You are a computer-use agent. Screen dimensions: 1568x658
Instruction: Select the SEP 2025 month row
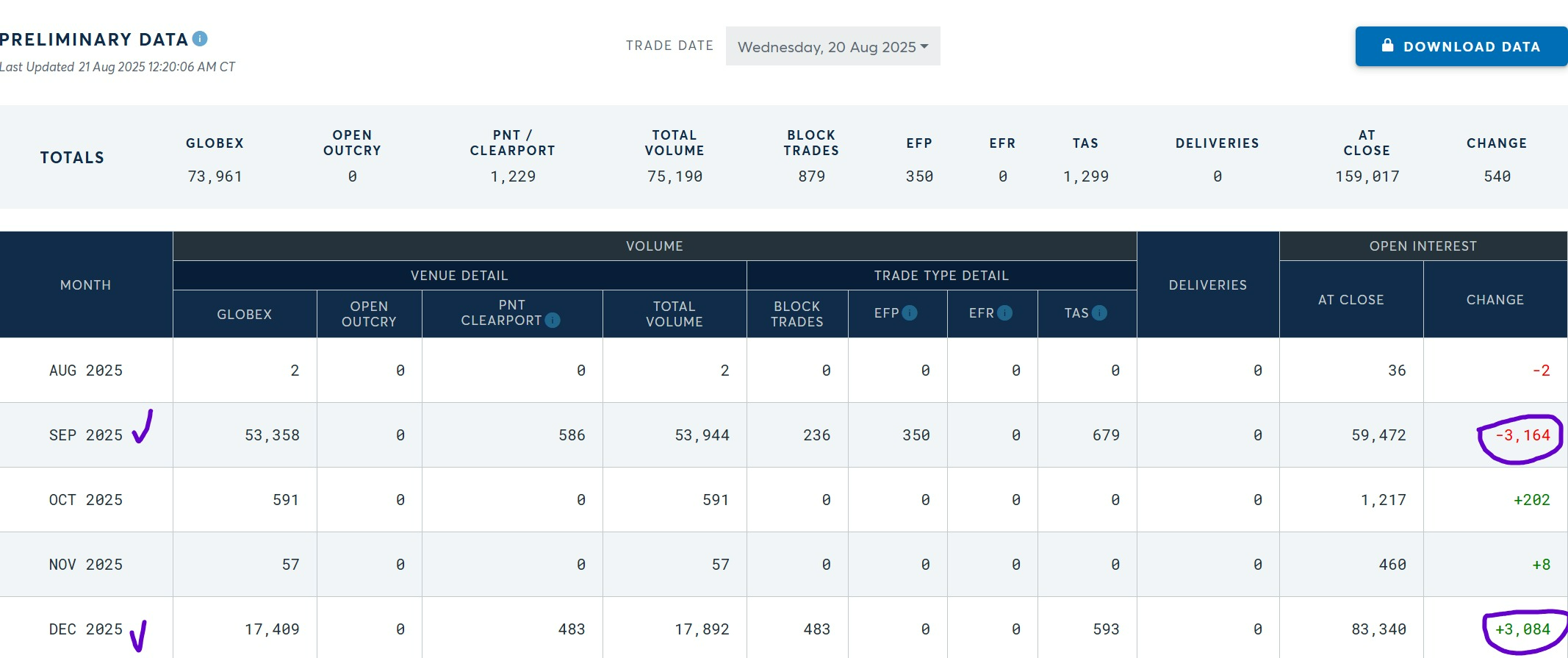click(86, 435)
